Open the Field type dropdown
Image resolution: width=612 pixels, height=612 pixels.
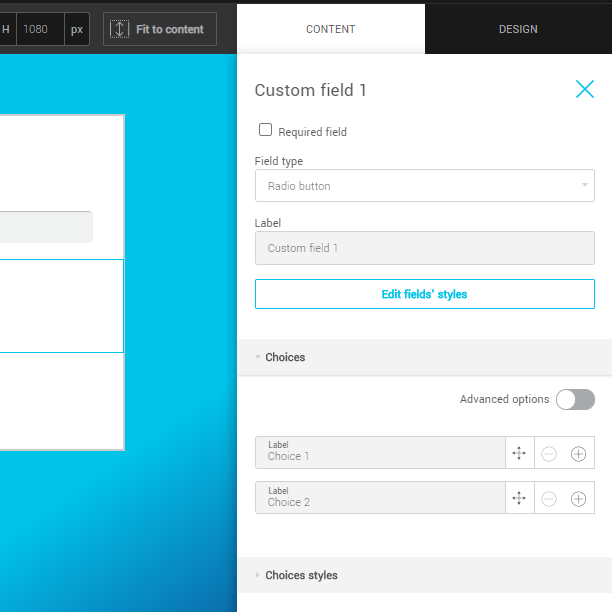pyautogui.click(x=424, y=186)
